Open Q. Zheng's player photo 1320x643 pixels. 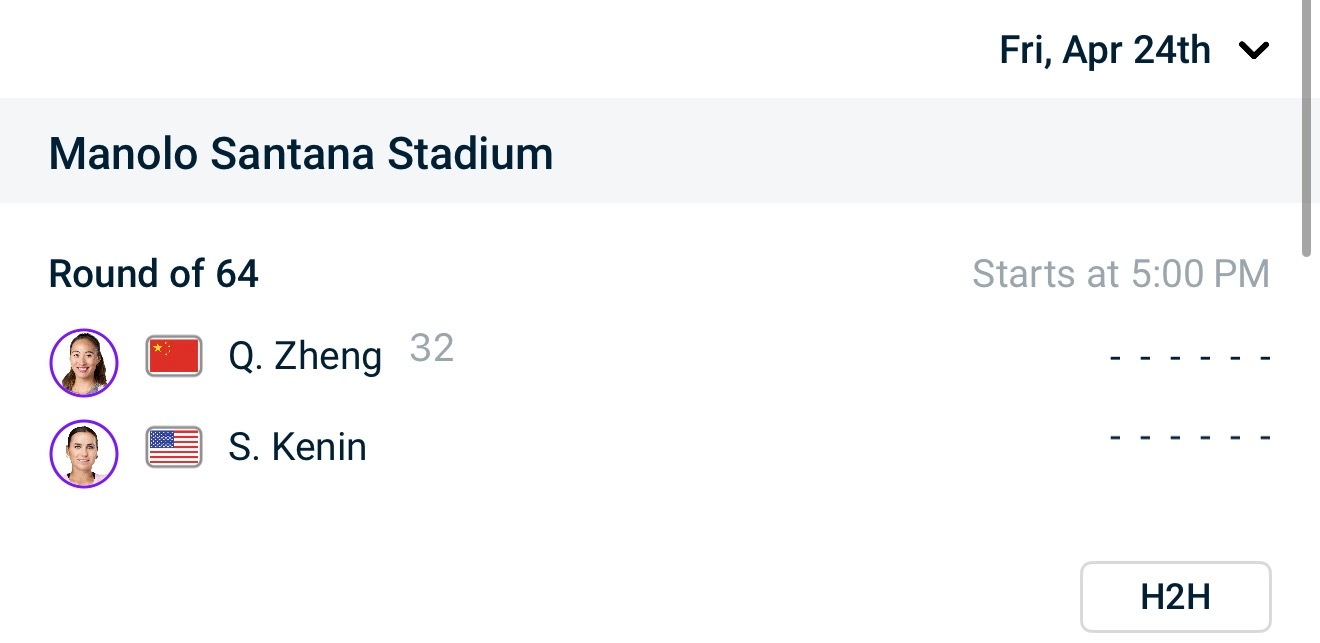click(x=84, y=362)
